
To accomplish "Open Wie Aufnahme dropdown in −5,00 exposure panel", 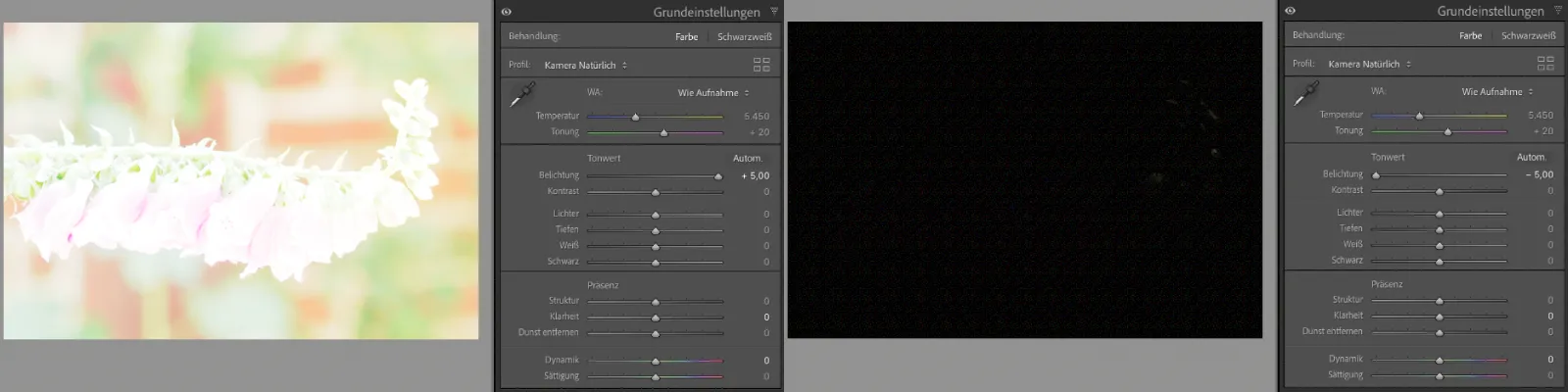I will tap(1497, 92).
